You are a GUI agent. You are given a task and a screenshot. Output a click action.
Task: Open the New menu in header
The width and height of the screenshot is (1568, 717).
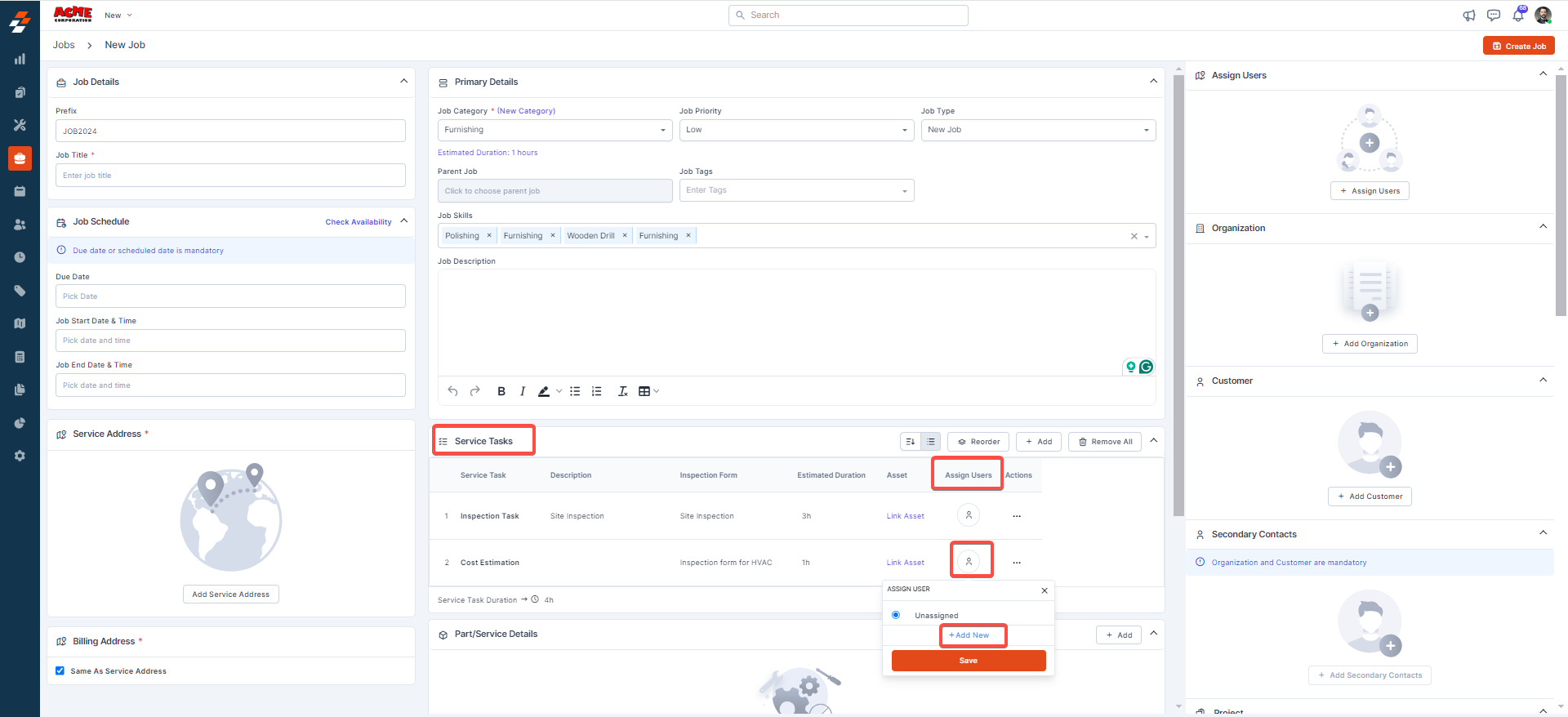point(118,16)
